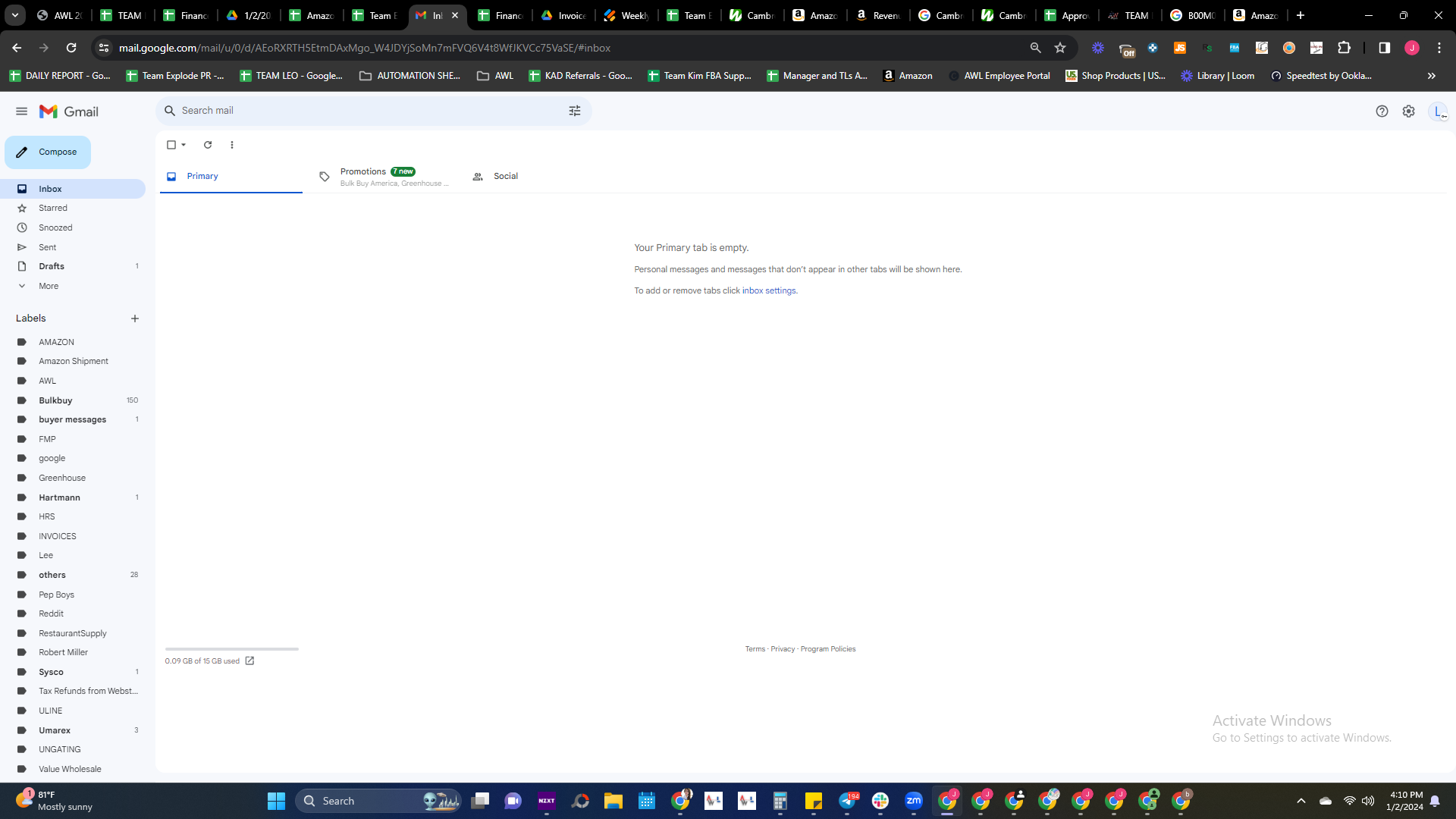
Task: Open the Chrome tab search dropdown
Action: pyautogui.click(x=15, y=15)
